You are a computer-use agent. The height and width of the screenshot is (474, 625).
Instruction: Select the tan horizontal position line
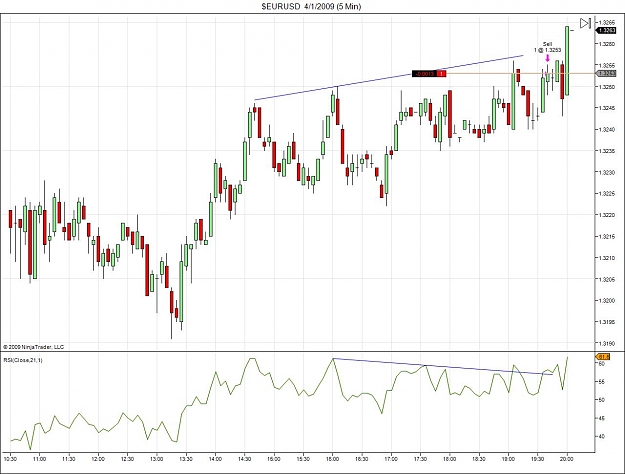coord(520,73)
